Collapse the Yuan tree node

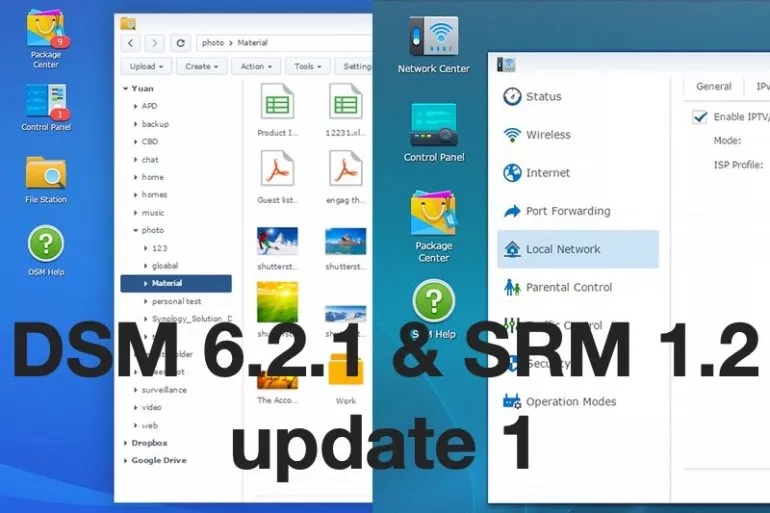[x=126, y=89]
